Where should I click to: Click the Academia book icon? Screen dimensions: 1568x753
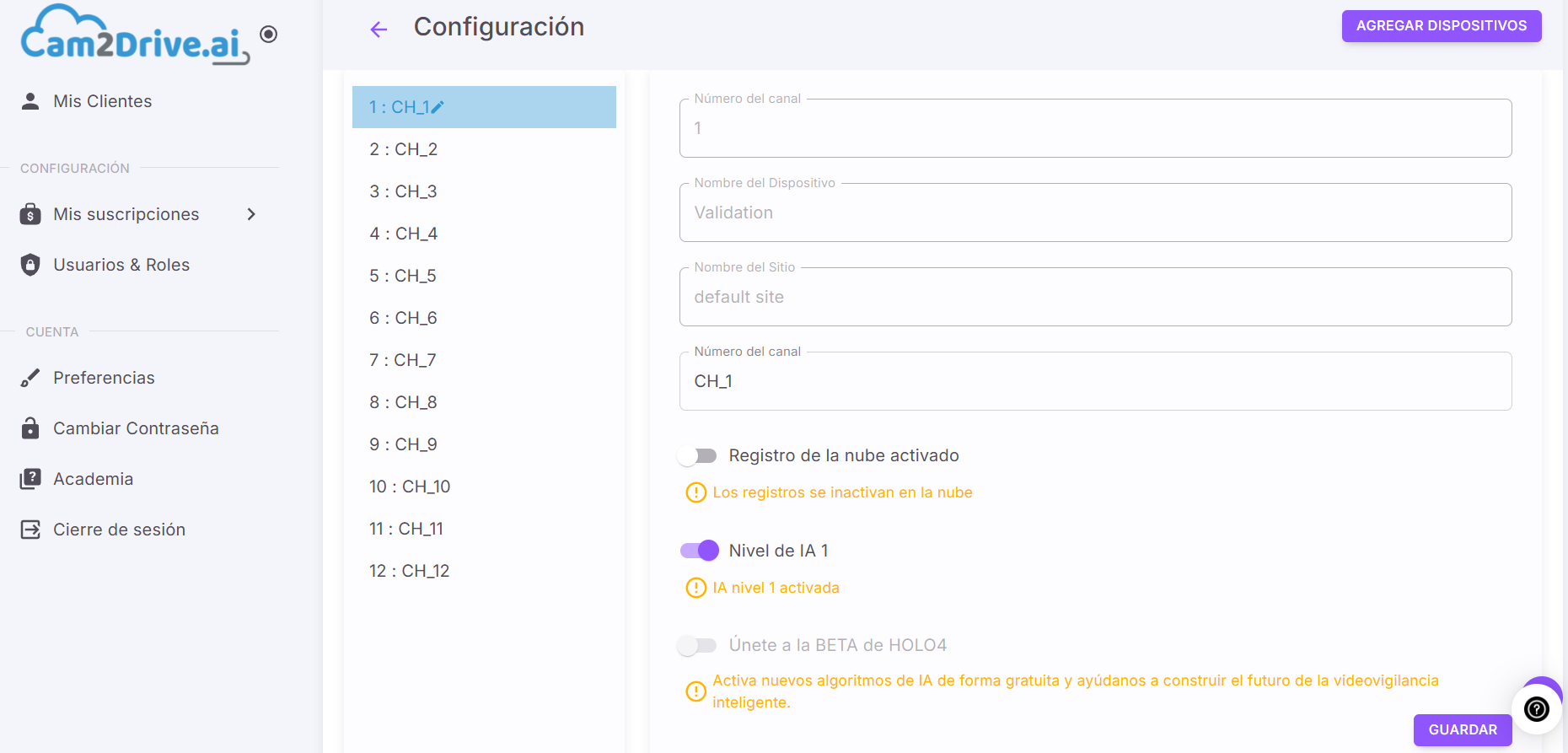coord(30,479)
